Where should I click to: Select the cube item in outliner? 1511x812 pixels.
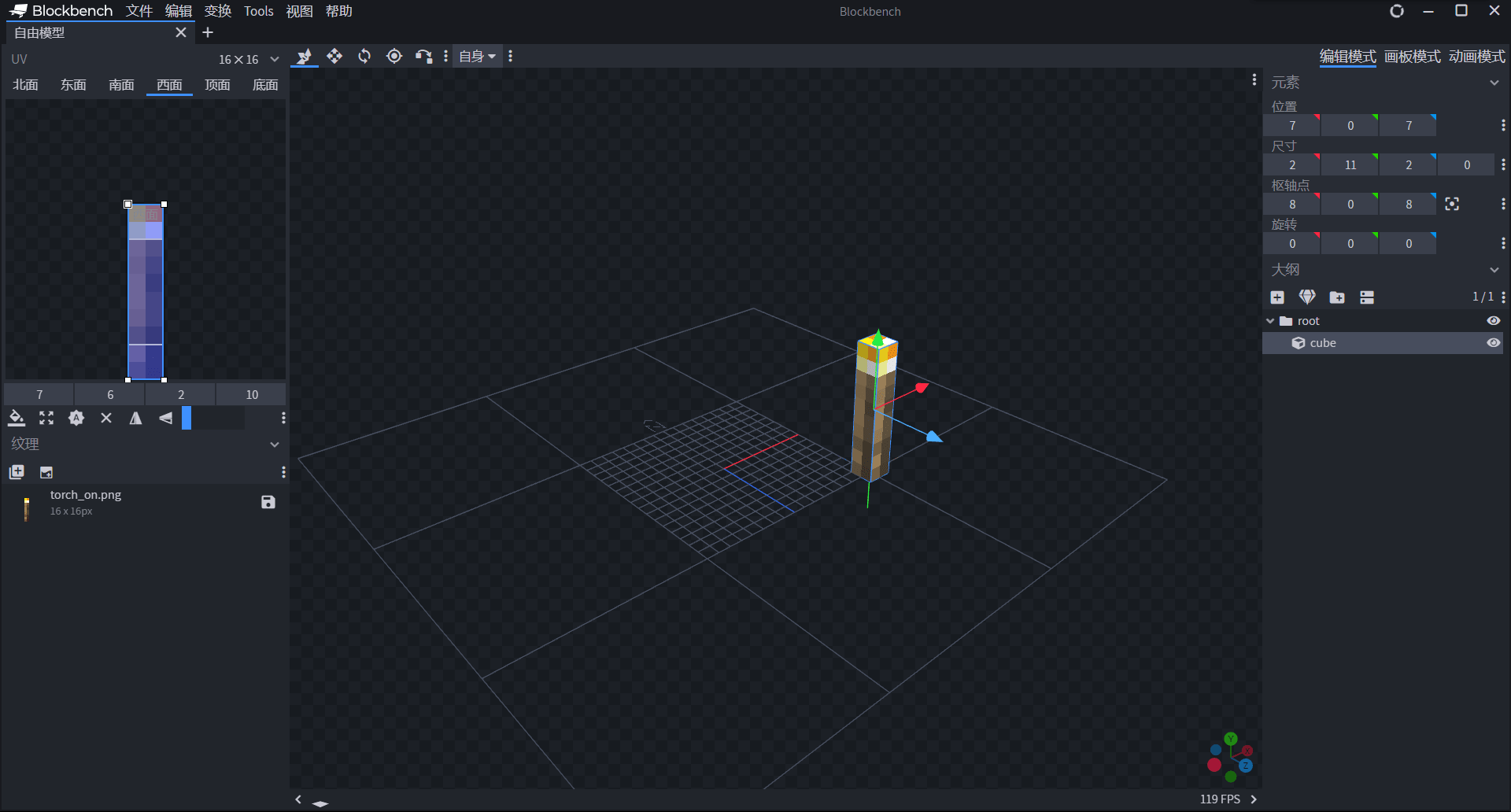pyautogui.click(x=1383, y=343)
